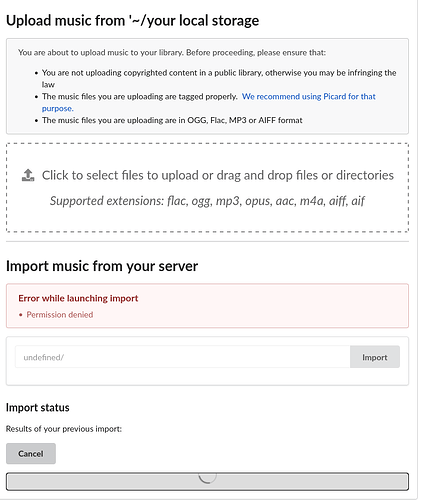
Task: Cancel the previous import
Action: [31, 454]
